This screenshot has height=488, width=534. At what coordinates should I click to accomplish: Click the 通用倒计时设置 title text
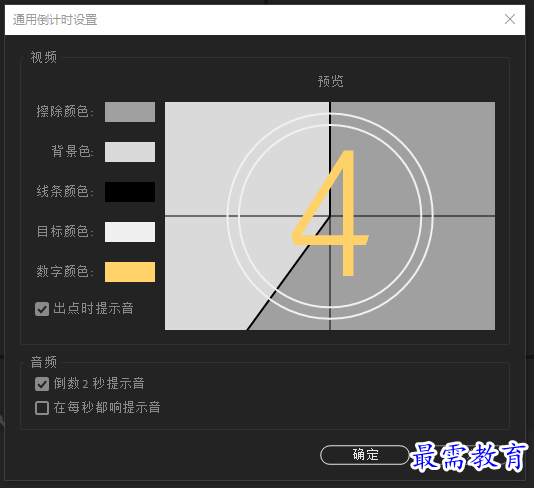[x=55, y=19]
